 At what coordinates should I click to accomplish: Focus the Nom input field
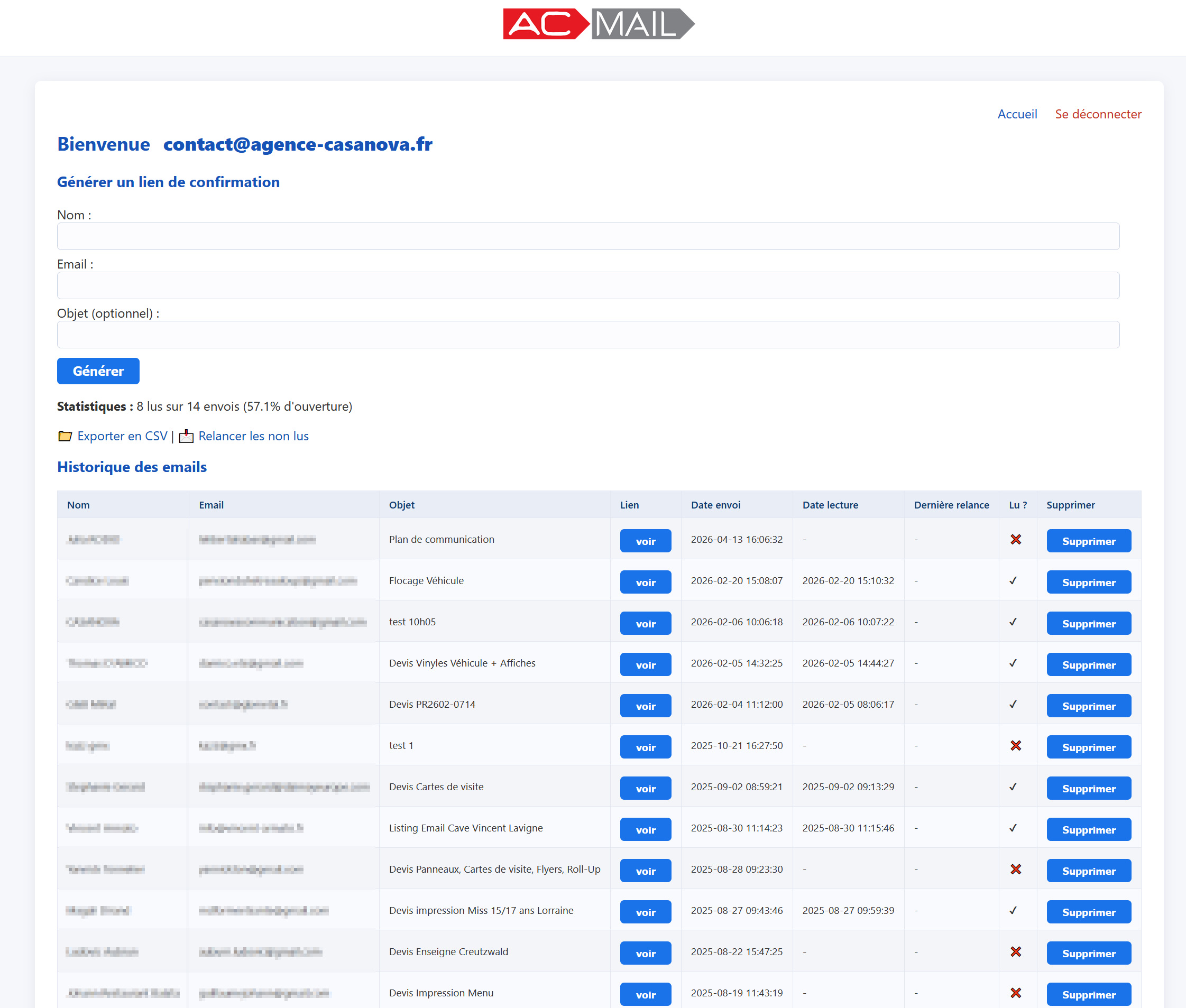coord(587,236)
